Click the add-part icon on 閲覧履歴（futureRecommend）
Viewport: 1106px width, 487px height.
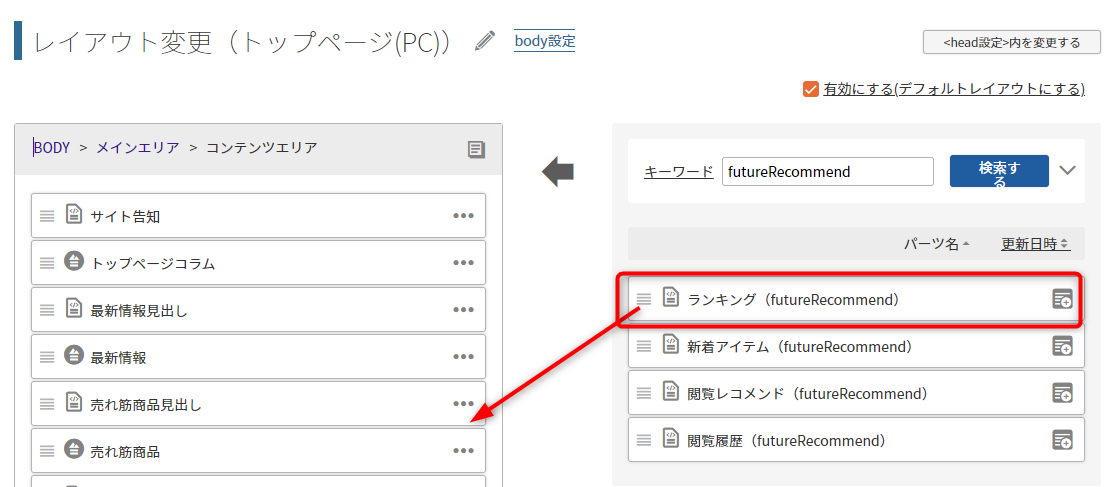point(1062,440)
